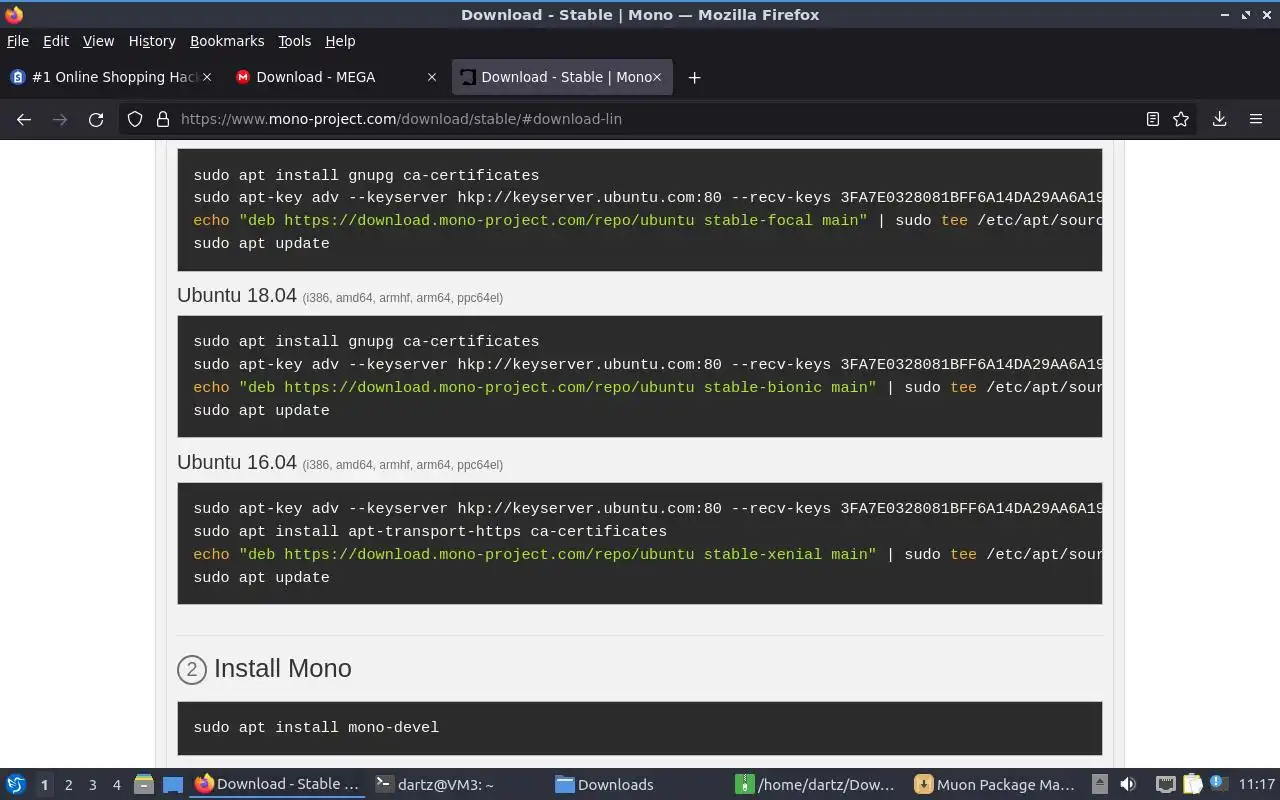Viewport: 1280px width, 800px height.
Task: Go back to the previous page
Action: tap(24, 119)
